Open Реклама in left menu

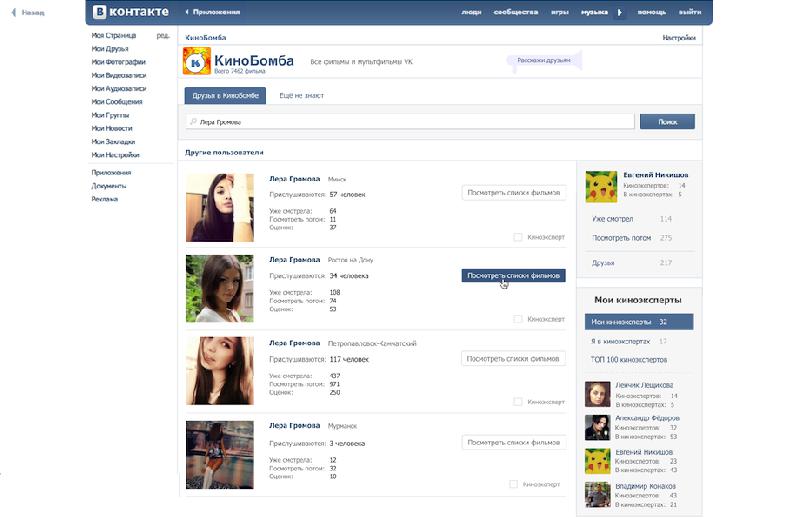coord(105,199)
